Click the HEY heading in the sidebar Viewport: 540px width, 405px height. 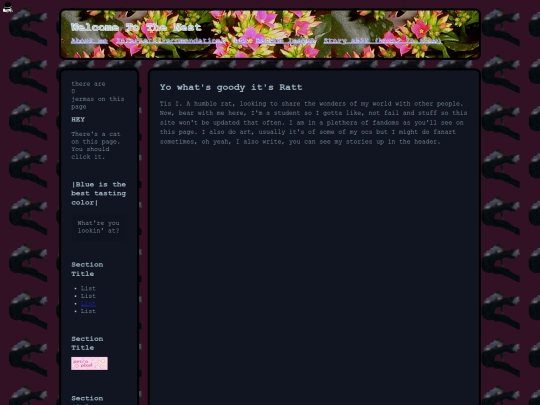point(78,120)
